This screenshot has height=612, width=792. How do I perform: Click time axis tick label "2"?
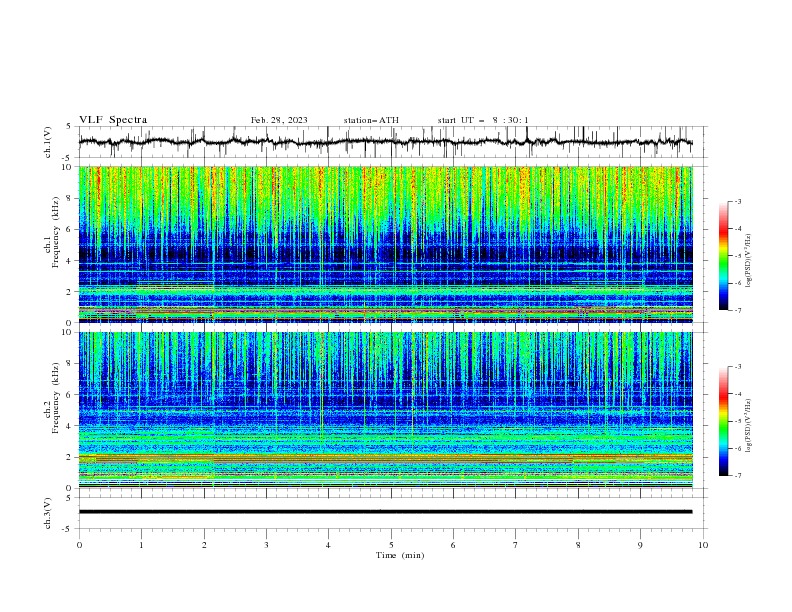pyautogui.click(x=204, y=545)
